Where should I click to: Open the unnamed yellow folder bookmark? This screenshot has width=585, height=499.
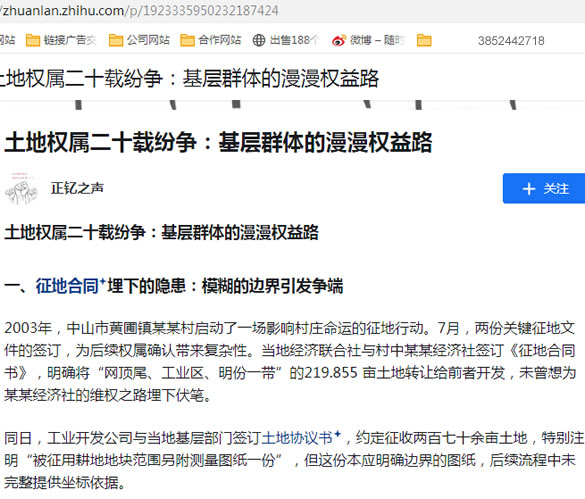(424, 40)
